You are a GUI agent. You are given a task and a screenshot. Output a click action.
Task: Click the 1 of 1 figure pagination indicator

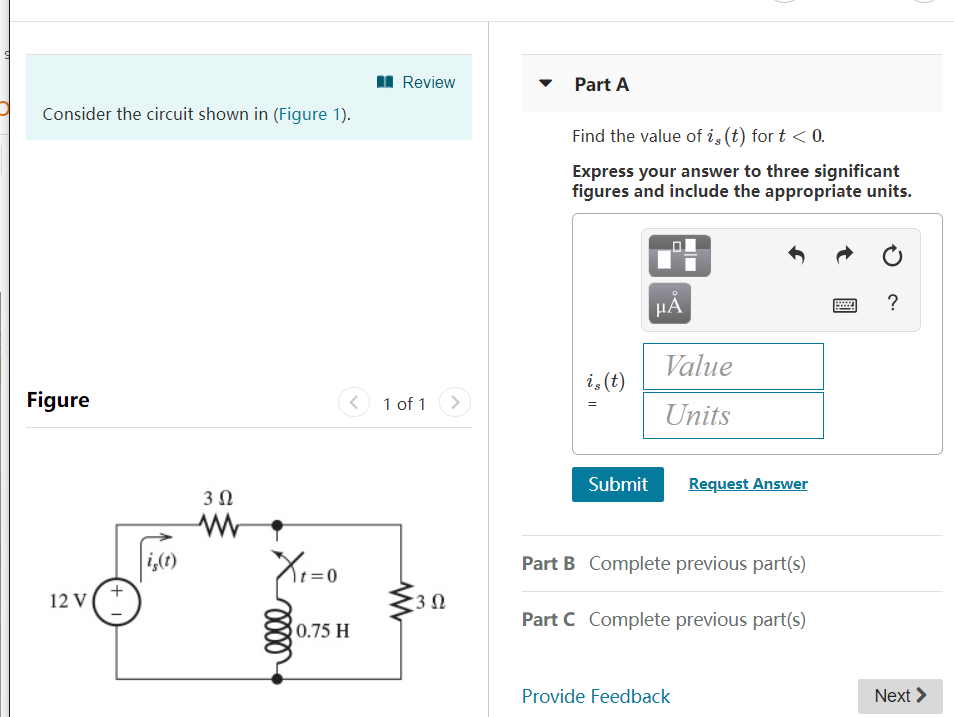pyautogui.click(x=405, y=403)
